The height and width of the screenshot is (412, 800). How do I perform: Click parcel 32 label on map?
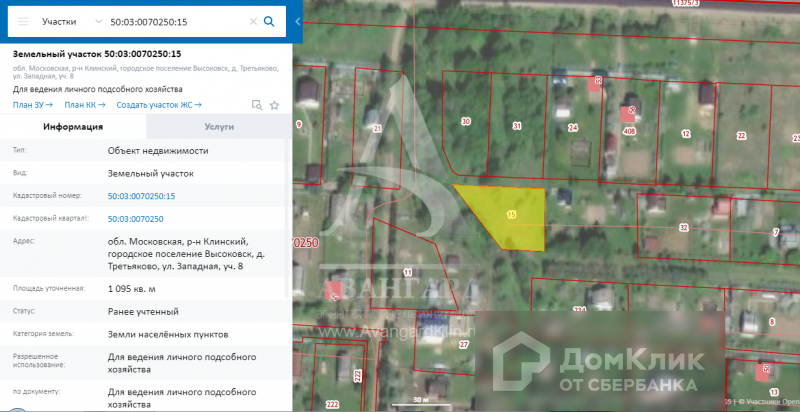pyautogui.click(x=684, y=228)
